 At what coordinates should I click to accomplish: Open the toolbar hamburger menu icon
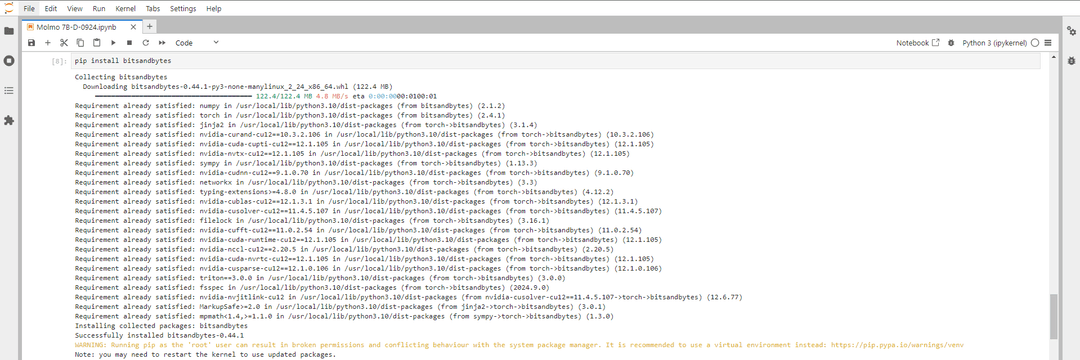1048,43
